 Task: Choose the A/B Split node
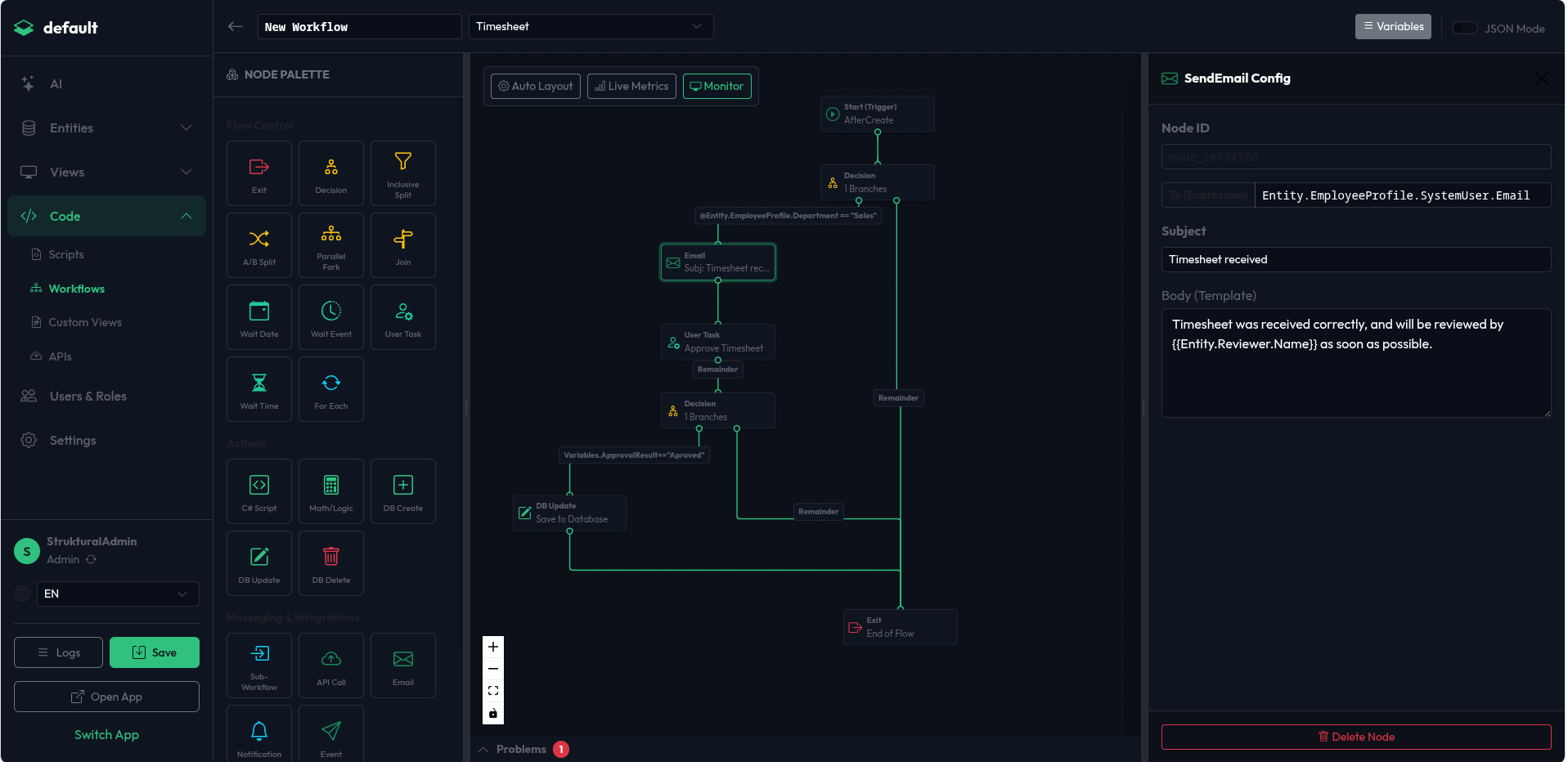point(259,245)
